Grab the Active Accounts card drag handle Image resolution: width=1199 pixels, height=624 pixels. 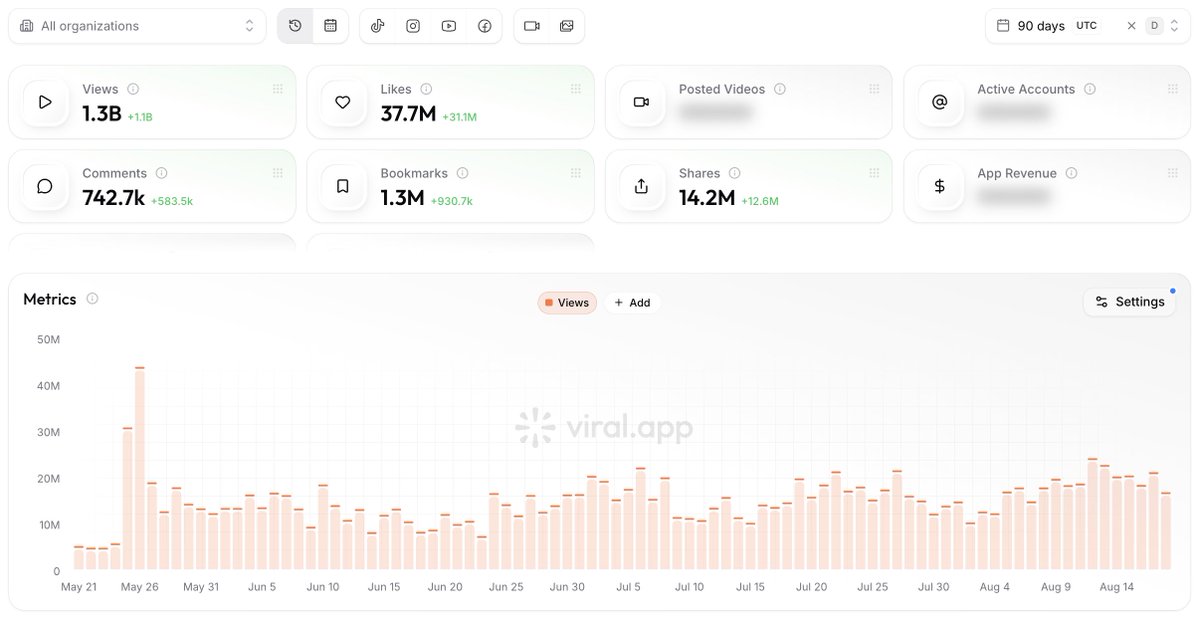(1172, 89)
